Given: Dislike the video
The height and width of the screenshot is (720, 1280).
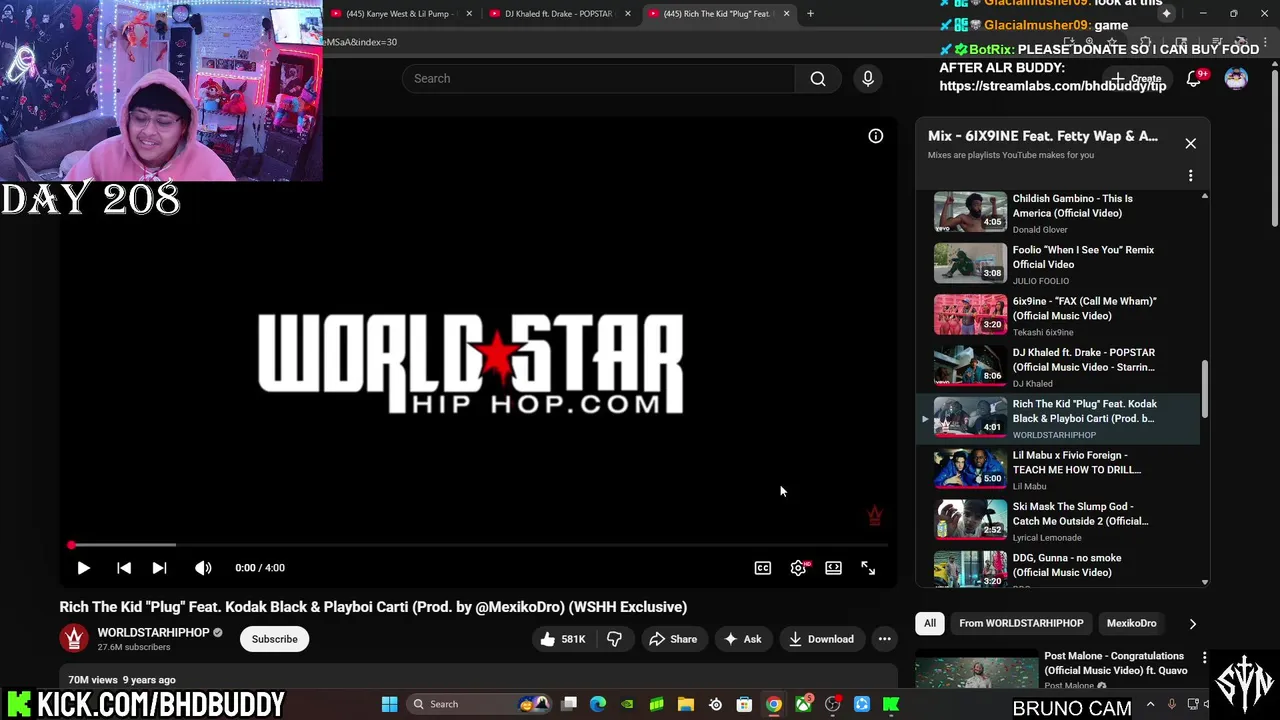Looking at the screenshot, I should click(615, 639).
